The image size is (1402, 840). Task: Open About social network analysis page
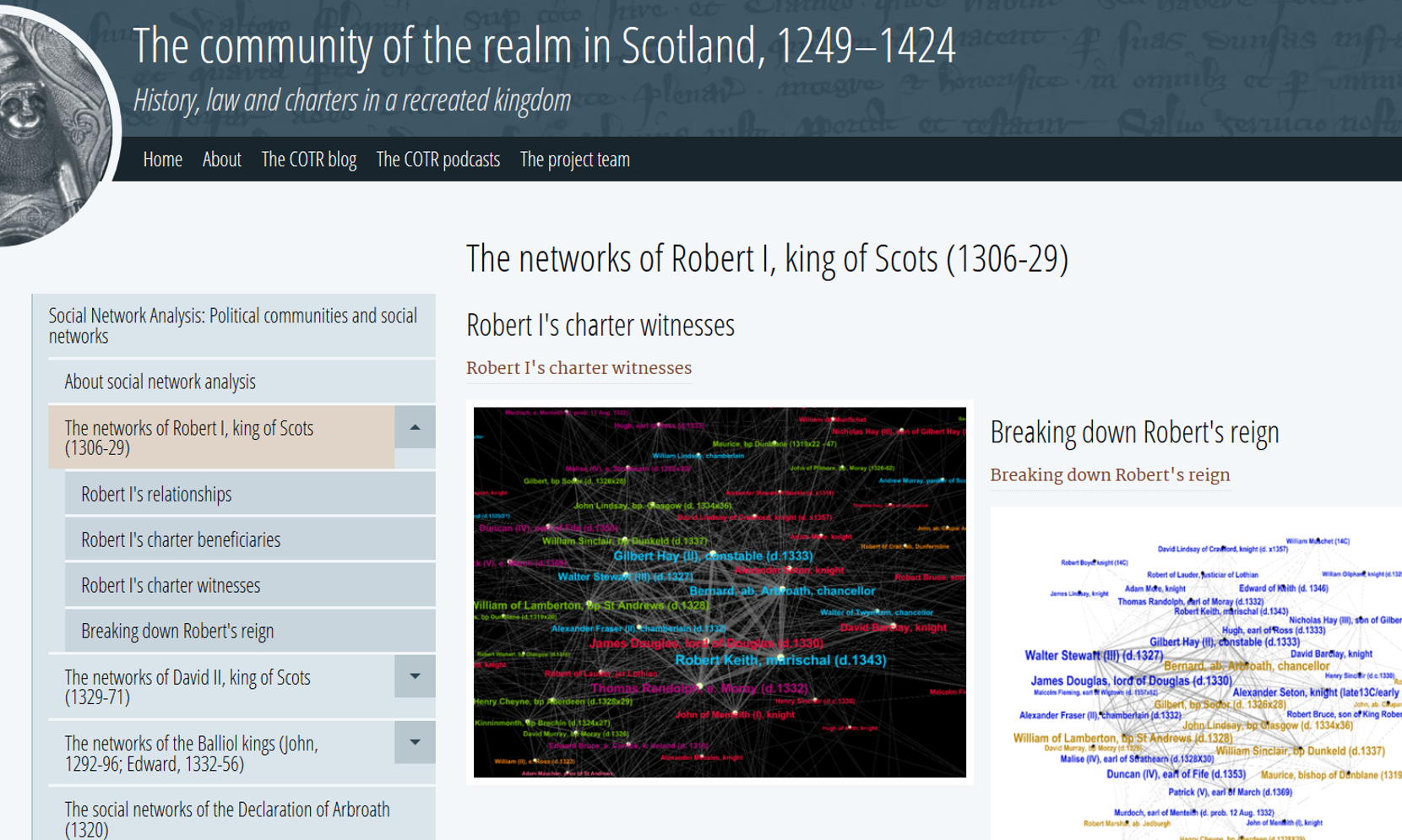tap(160, 381)
